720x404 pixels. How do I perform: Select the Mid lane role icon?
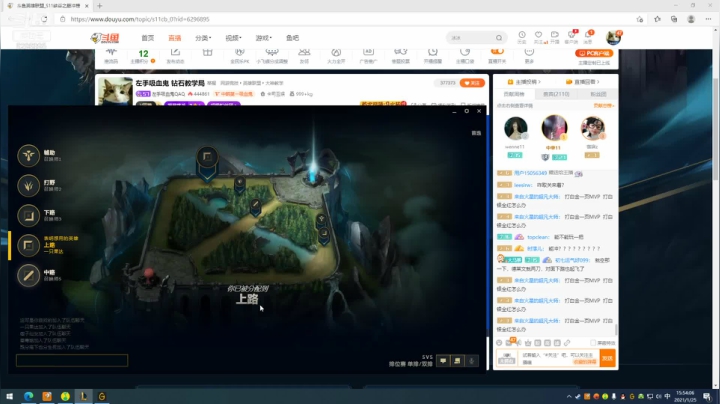(28, 275)
